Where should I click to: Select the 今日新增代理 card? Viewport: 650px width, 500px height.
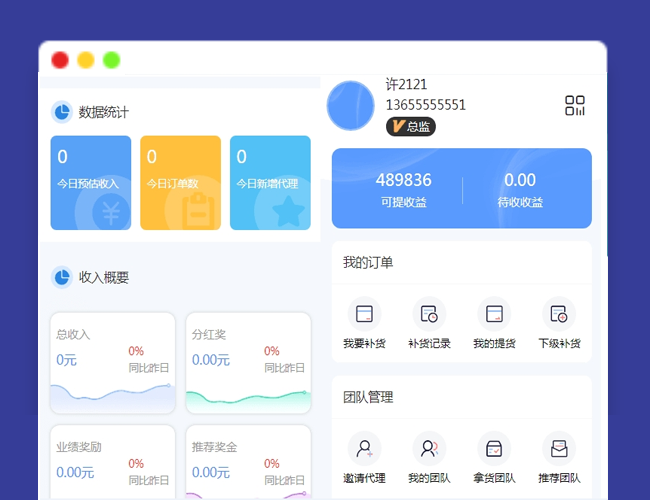(270, 183)
